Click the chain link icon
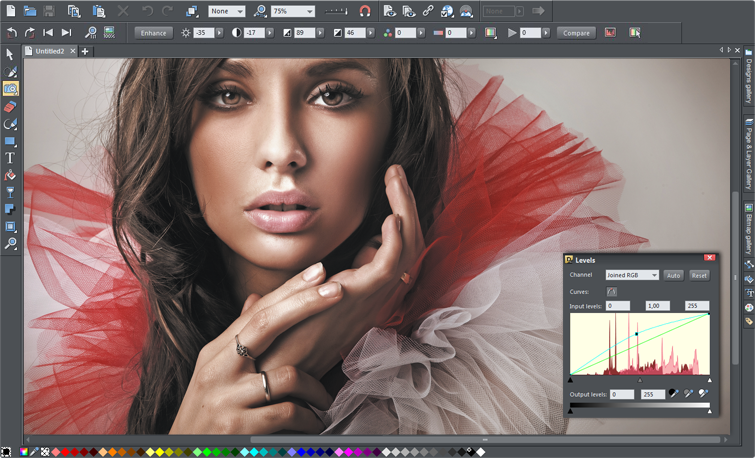Viewport: 755px width, 458px height. click(428, 11)
